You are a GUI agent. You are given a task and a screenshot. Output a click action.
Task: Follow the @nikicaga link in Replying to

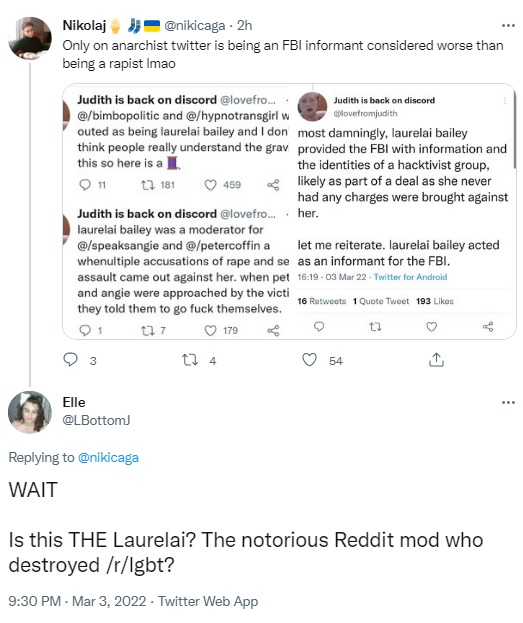108,458
